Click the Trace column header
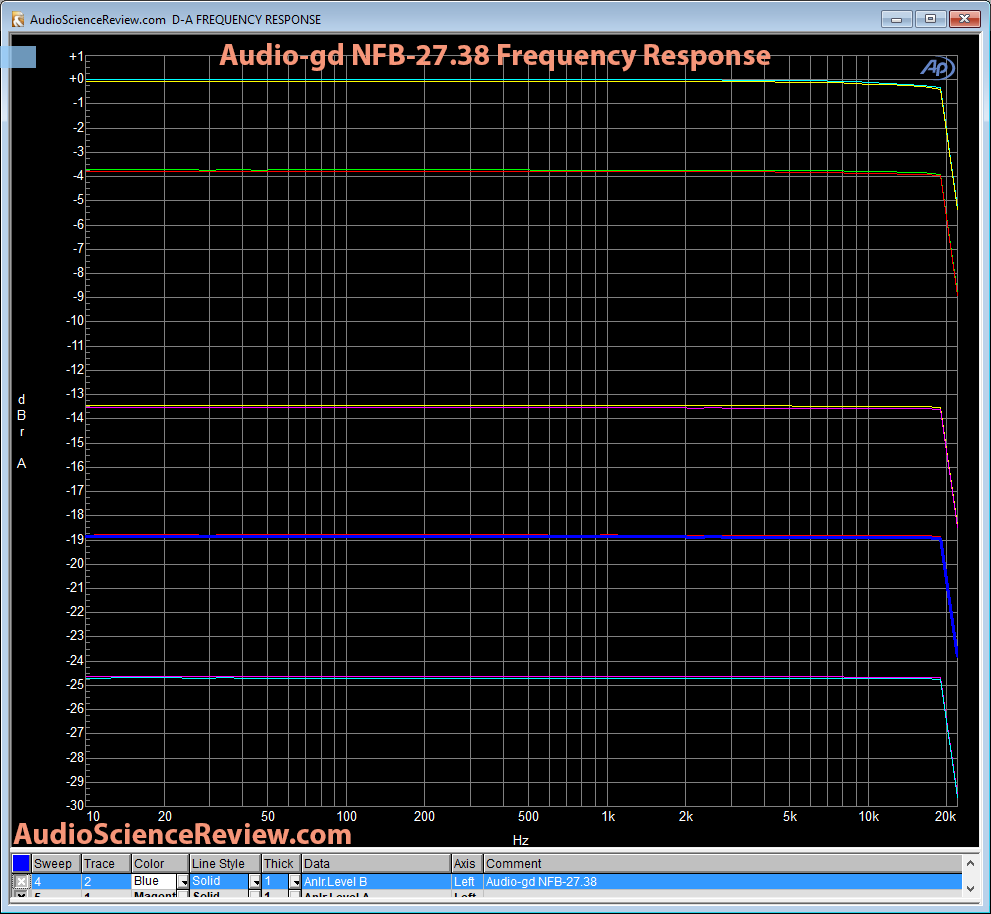 coord(106,863)
